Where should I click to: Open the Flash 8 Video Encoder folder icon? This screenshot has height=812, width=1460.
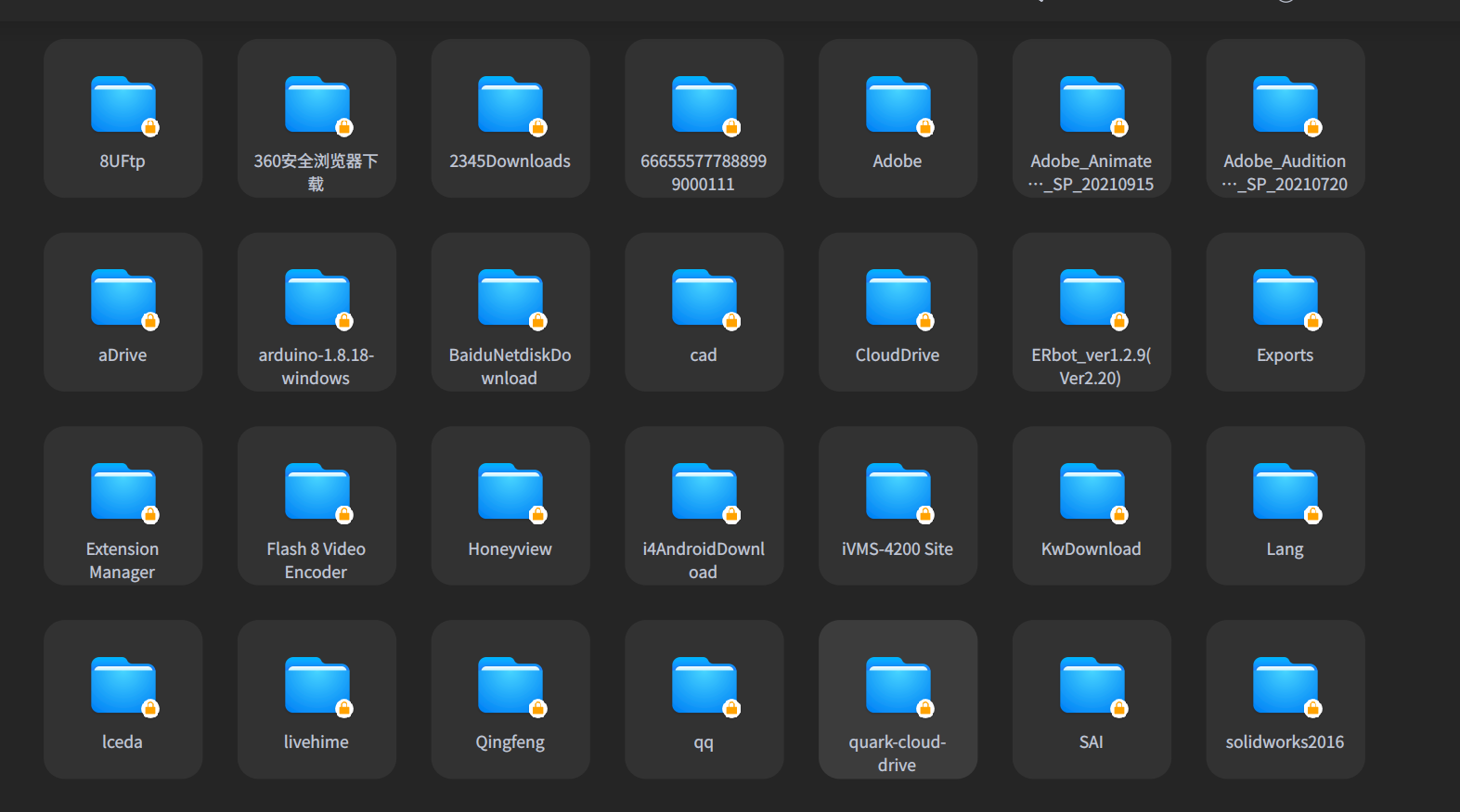click(317, 493)
